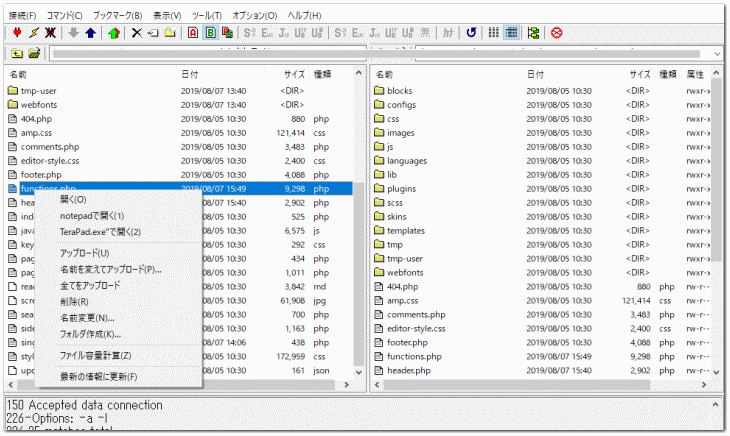This screenshot has height=436, width=730.
Task: Click the delete X toolbar icon
Action: (137, 33)
